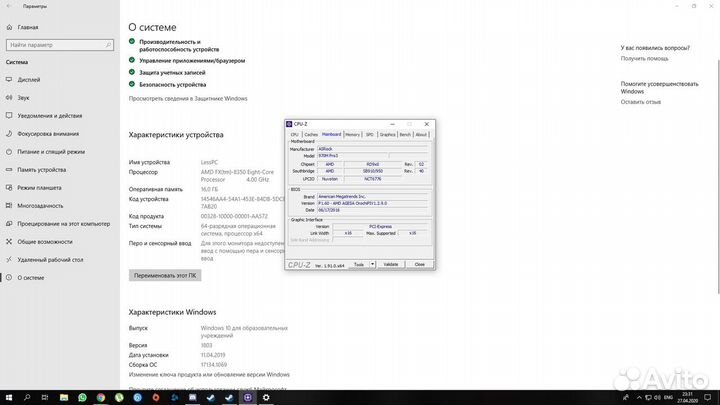
Task: Go to Главная in Settings sidebar
Action: click(x=28, y=28)
